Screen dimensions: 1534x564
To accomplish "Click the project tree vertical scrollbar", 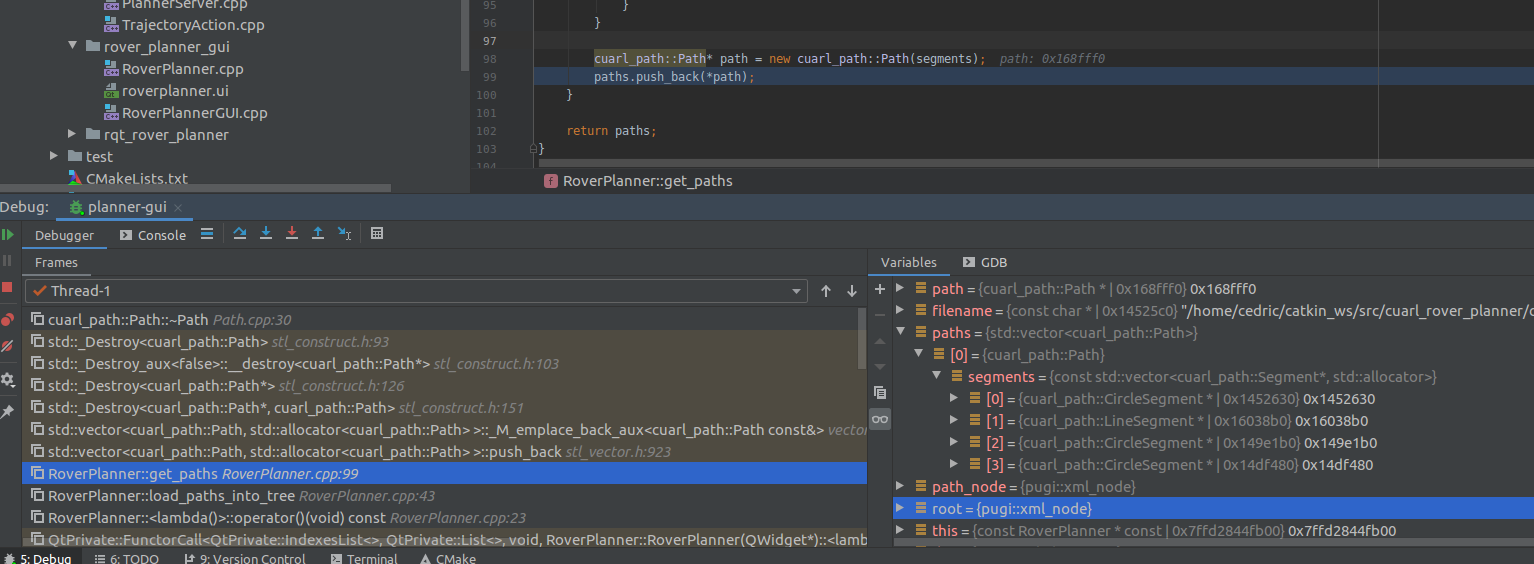I will pos(465,35).
